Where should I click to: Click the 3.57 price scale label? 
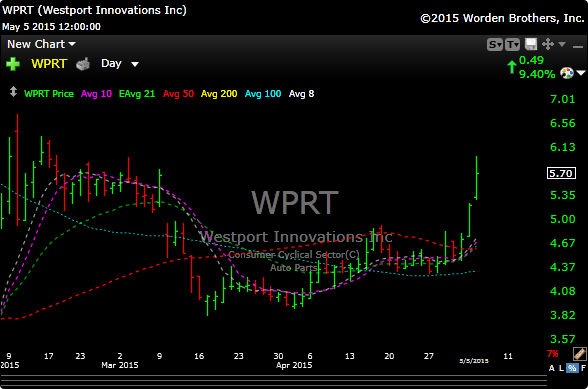coord(562,339)
